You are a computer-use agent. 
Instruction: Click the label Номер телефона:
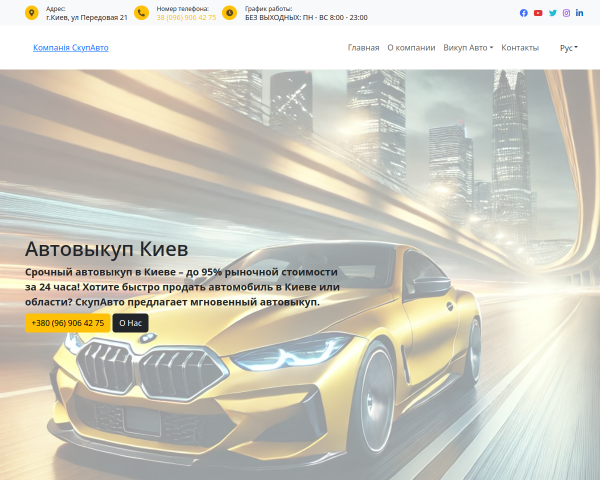click(x=183, y=9)
